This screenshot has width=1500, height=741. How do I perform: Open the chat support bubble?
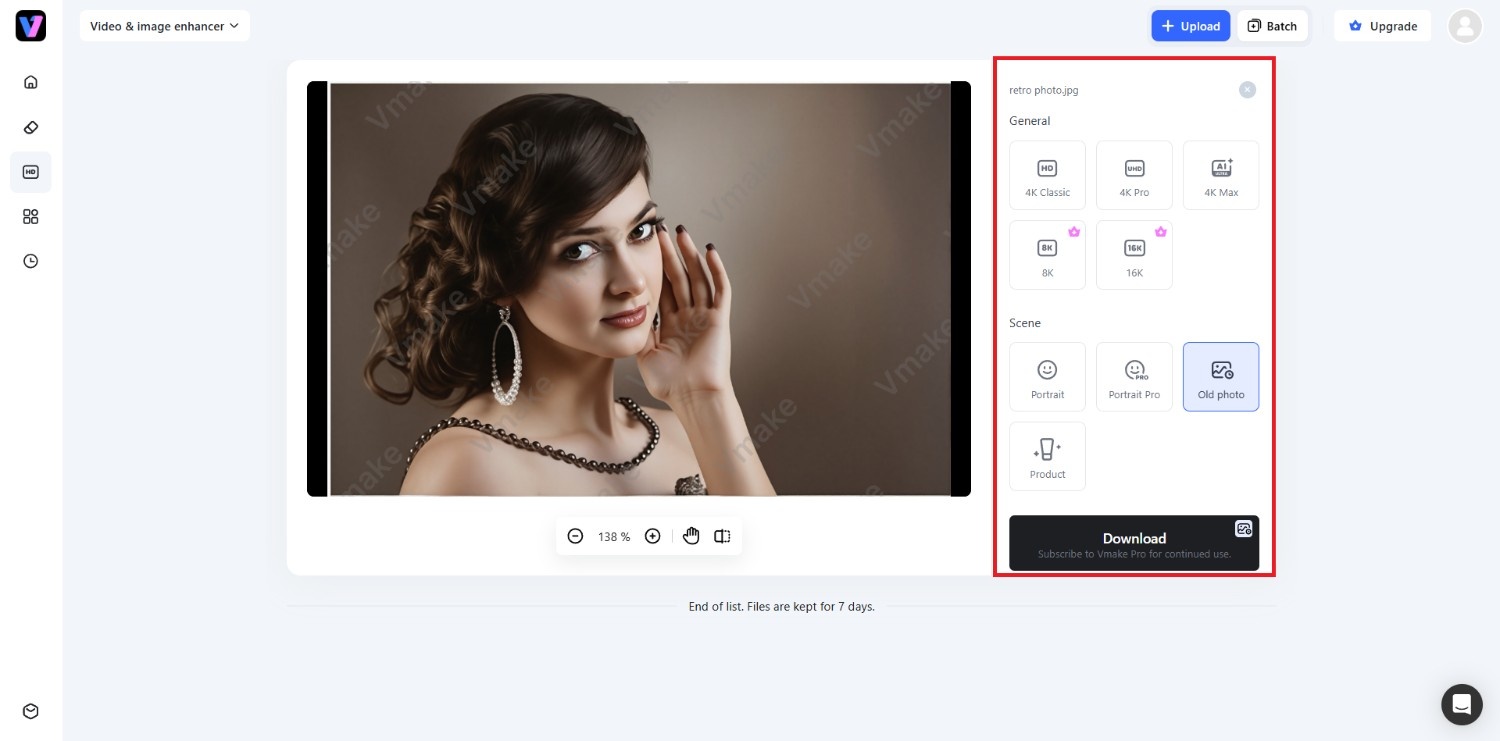point(1461,704)
